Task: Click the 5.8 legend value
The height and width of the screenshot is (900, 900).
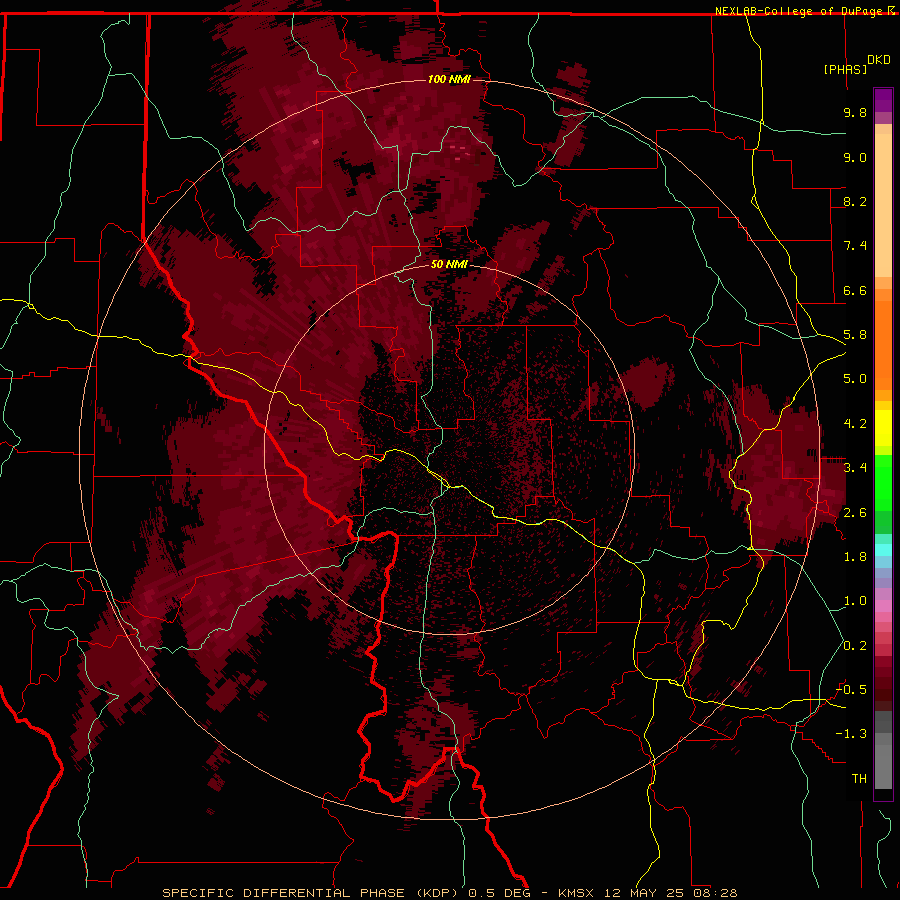Action: point(855,335)
